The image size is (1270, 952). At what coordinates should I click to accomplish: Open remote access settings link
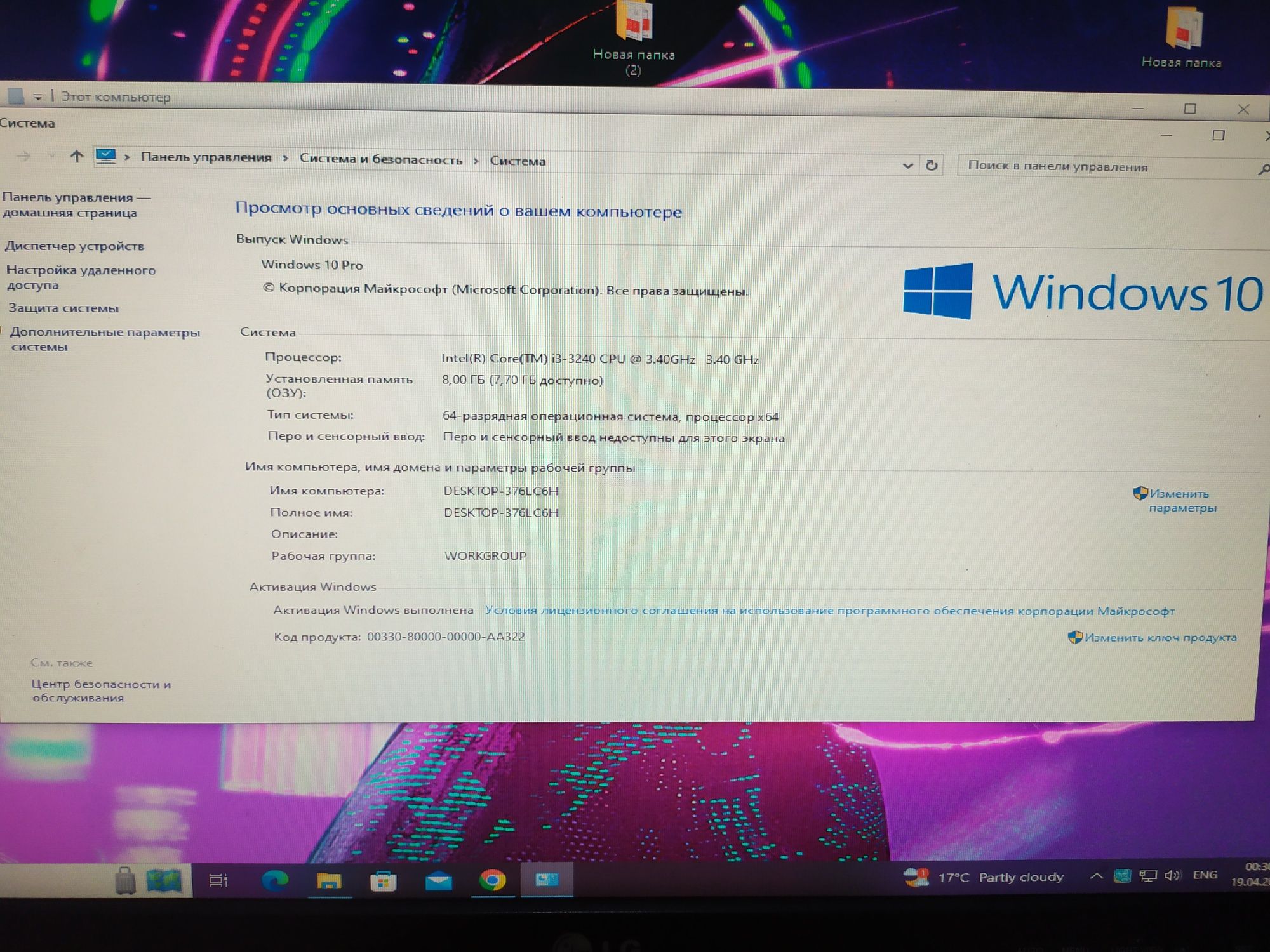(x=81, y=277)
